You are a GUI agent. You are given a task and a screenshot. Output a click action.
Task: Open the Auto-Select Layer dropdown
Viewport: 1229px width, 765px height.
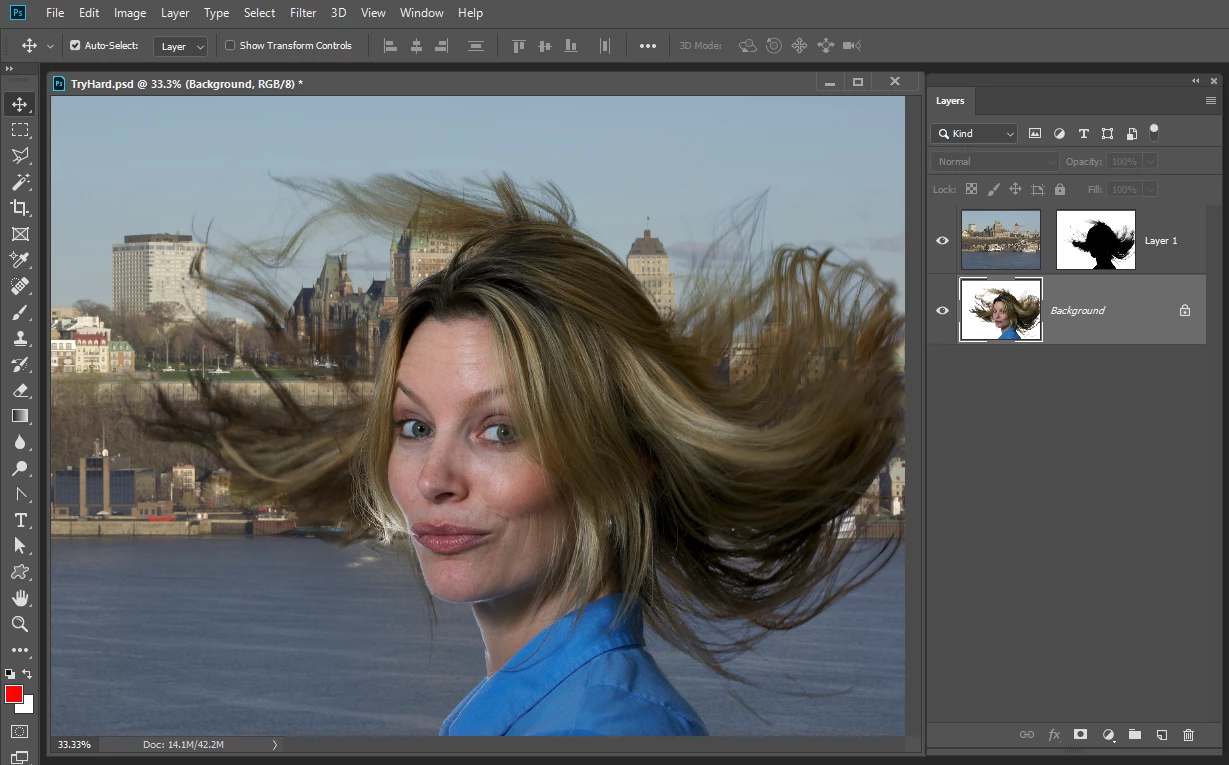point(180,46)
